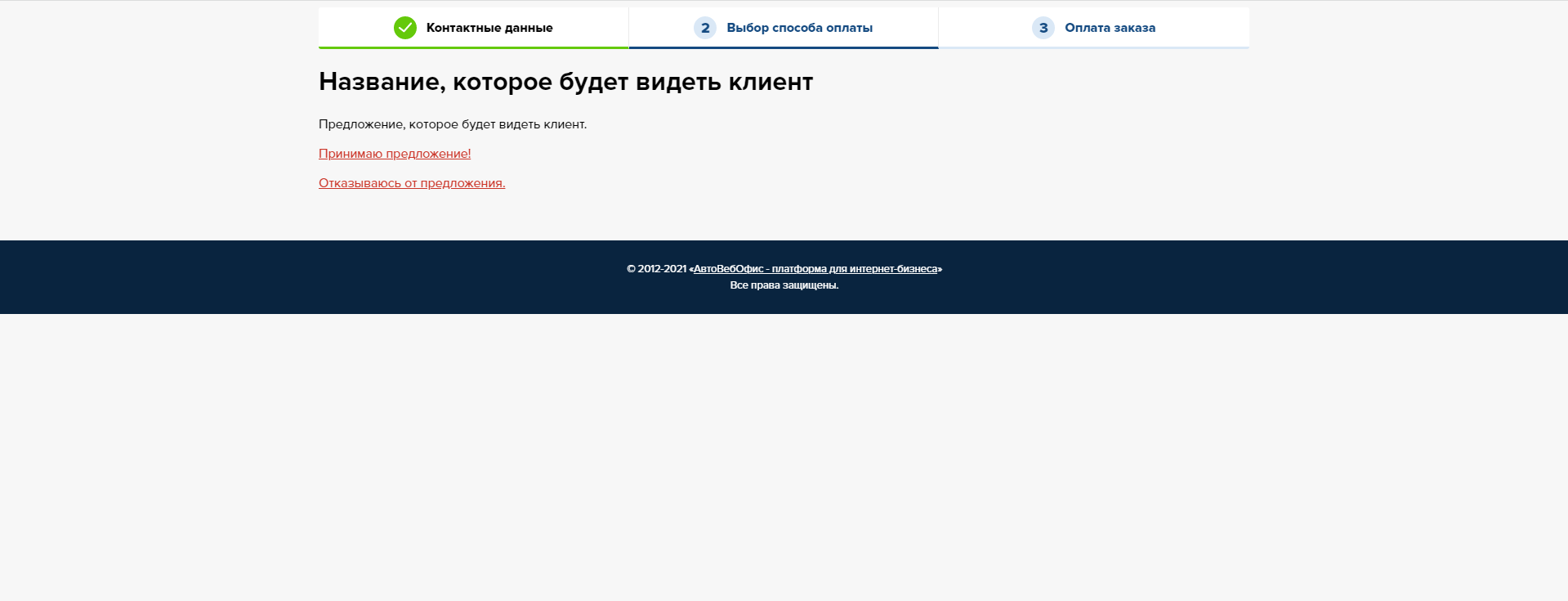The image size is (1568, 601).
Task: Click the dark blue bar under step two
Action: tap(783, 47)
